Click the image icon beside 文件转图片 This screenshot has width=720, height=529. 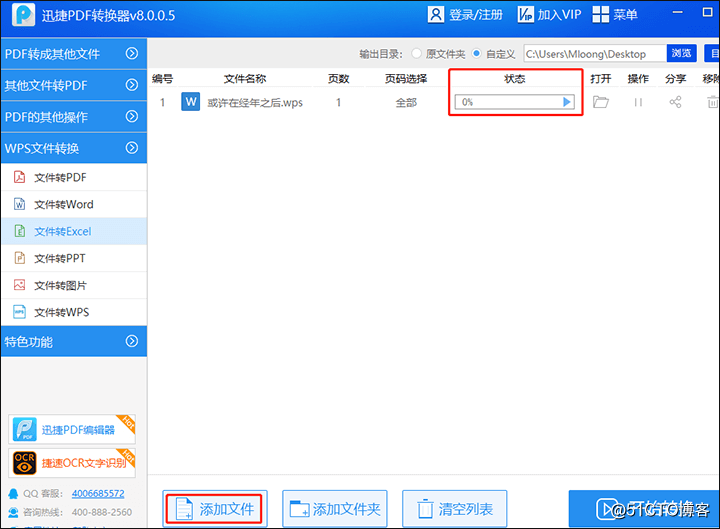[19, 285]
